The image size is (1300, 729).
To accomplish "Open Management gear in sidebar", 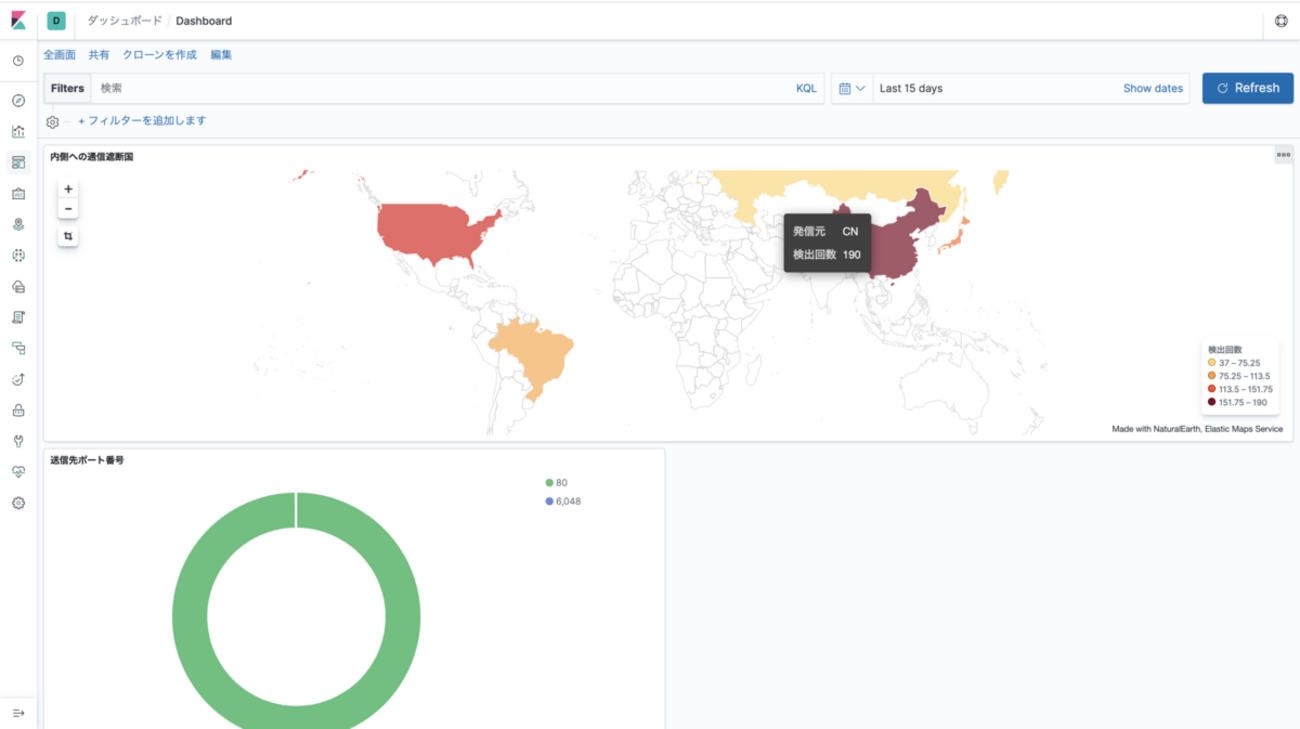I will [x=18, y=503].
